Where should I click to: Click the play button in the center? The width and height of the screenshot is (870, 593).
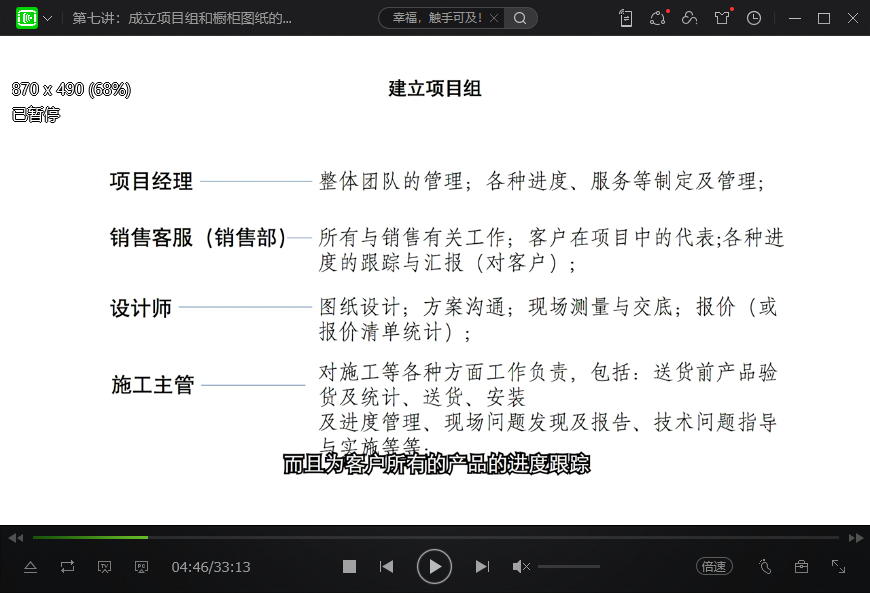[x=434, y=566]
